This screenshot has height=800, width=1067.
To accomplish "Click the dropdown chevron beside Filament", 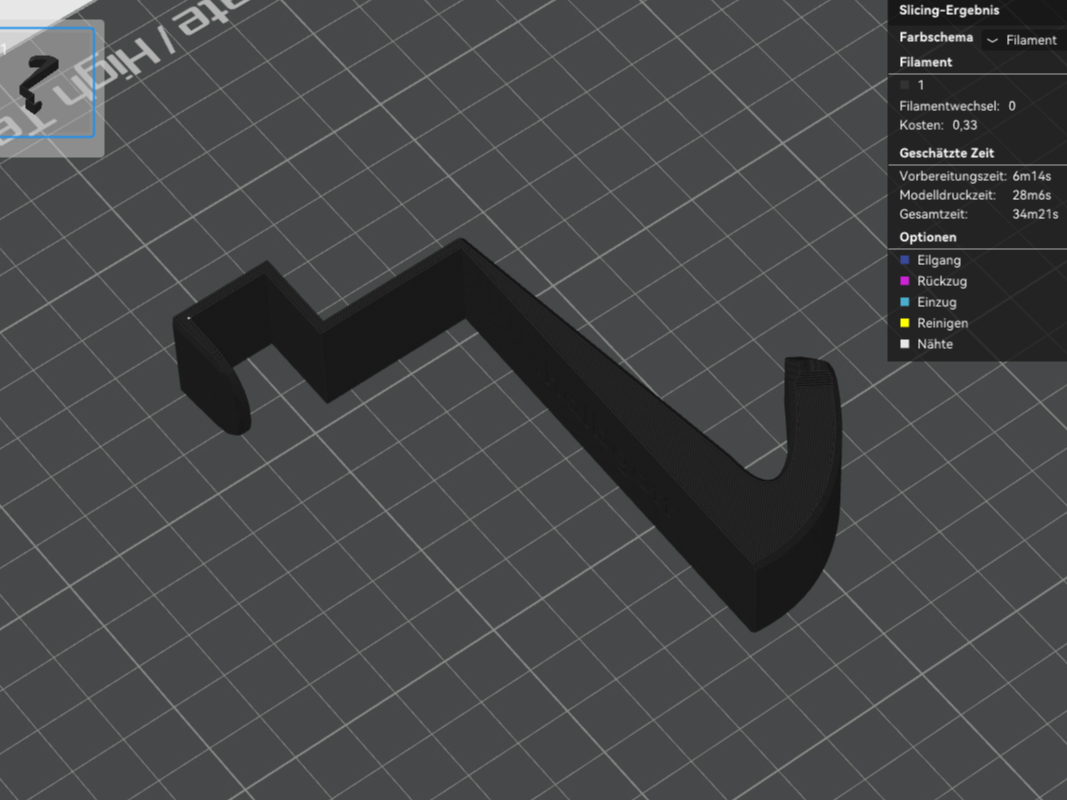I will click(x=992, y=41).
